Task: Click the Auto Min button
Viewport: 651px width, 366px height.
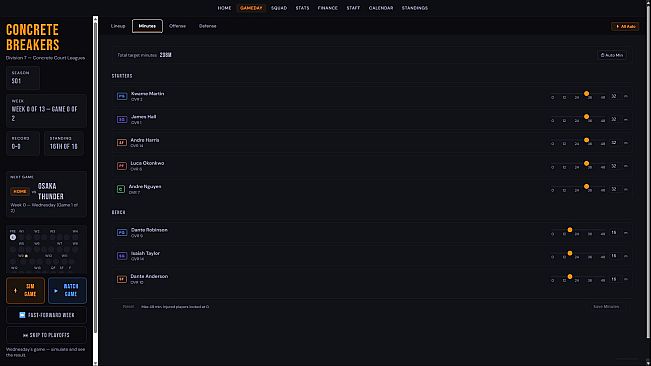Action: pos(612,55)
